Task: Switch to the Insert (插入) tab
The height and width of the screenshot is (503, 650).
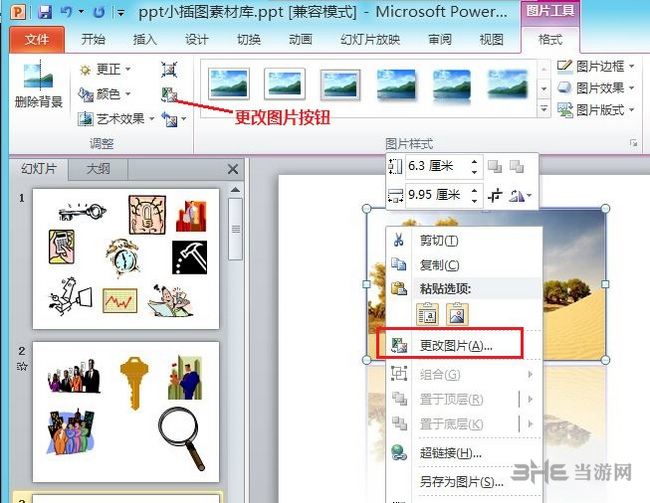Action: pos(145,39)
